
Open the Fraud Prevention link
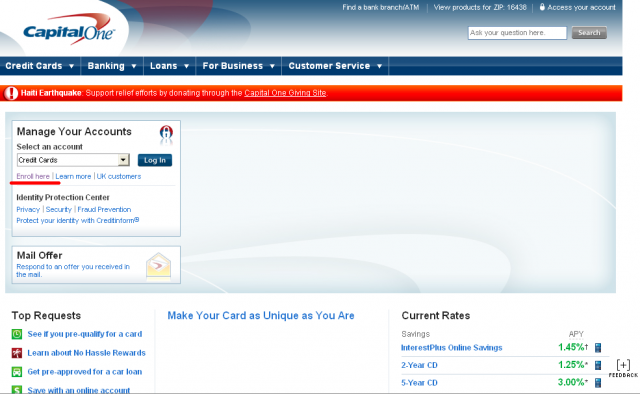click(x=104, y=209)
